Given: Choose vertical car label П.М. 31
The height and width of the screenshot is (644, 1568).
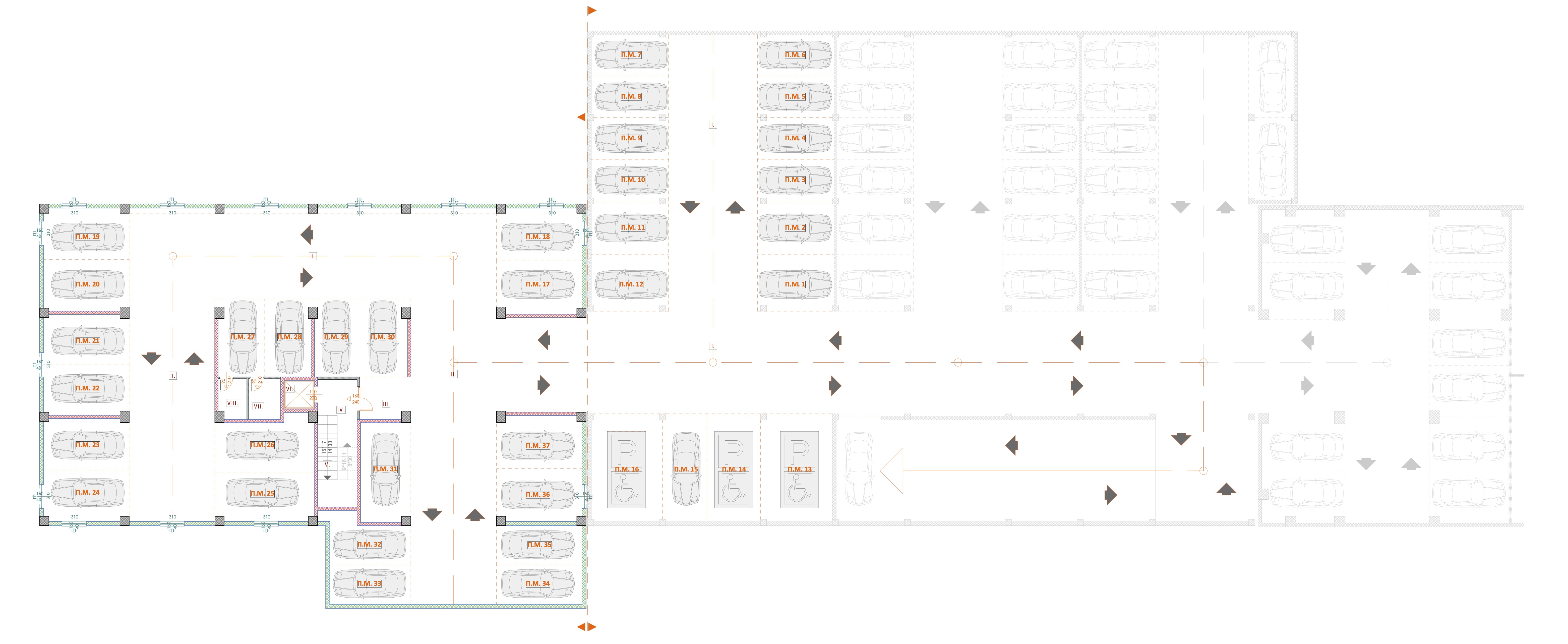Looking at the screenshot, I should [385, 469].
